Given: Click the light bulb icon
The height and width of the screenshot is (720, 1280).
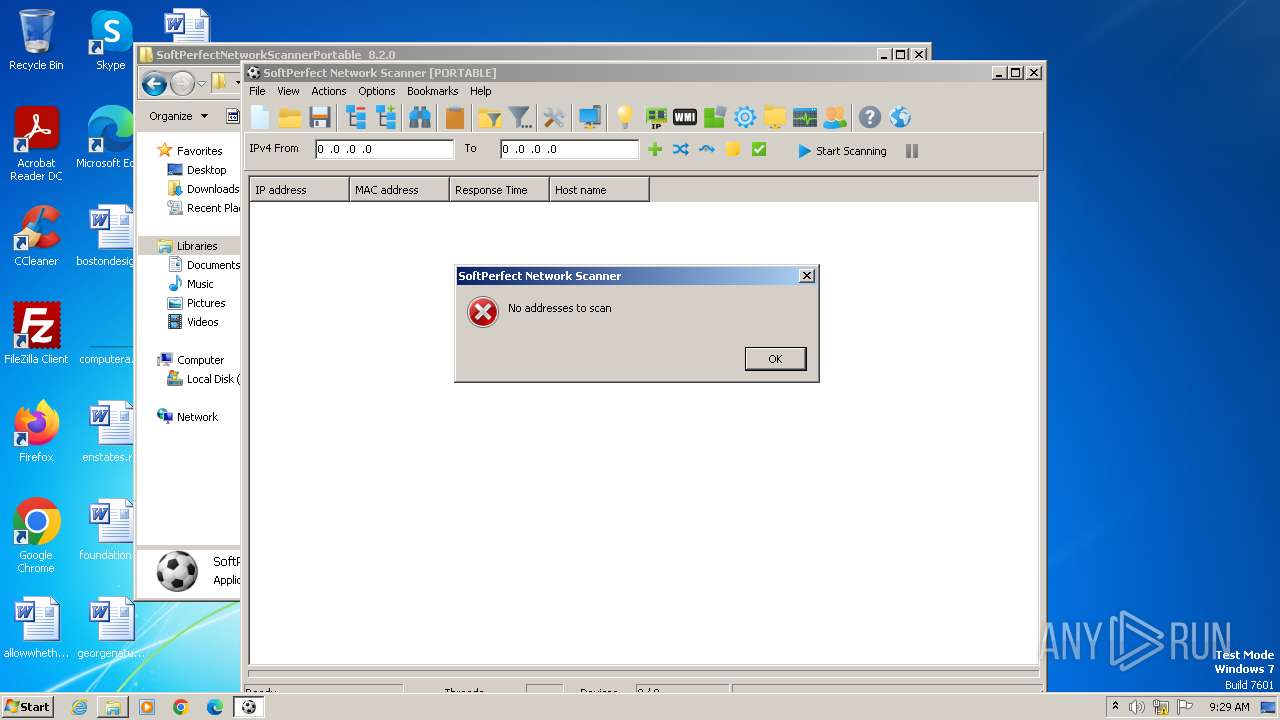Looking at the screenshot, I should 625,118.
